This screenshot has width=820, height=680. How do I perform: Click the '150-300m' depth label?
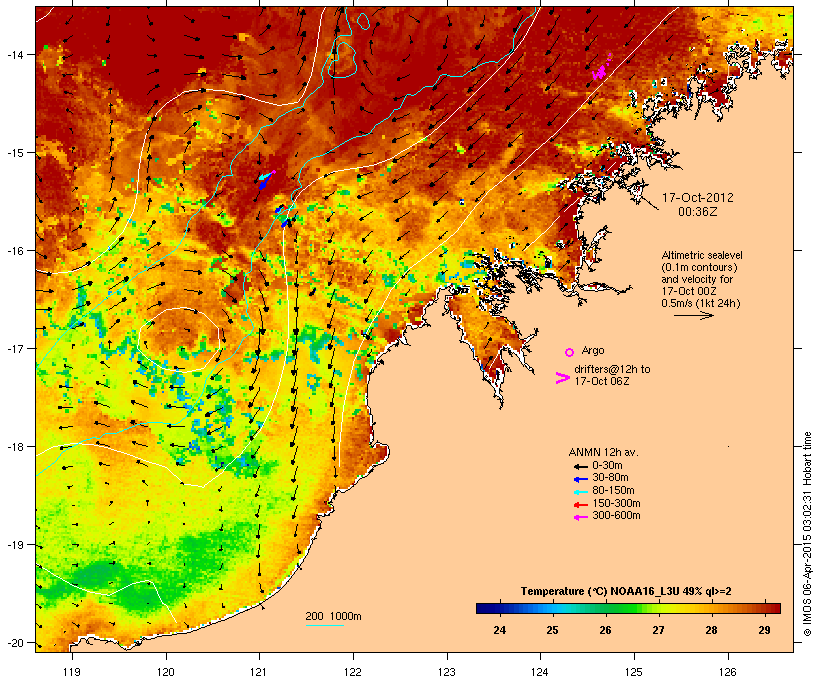617,503
